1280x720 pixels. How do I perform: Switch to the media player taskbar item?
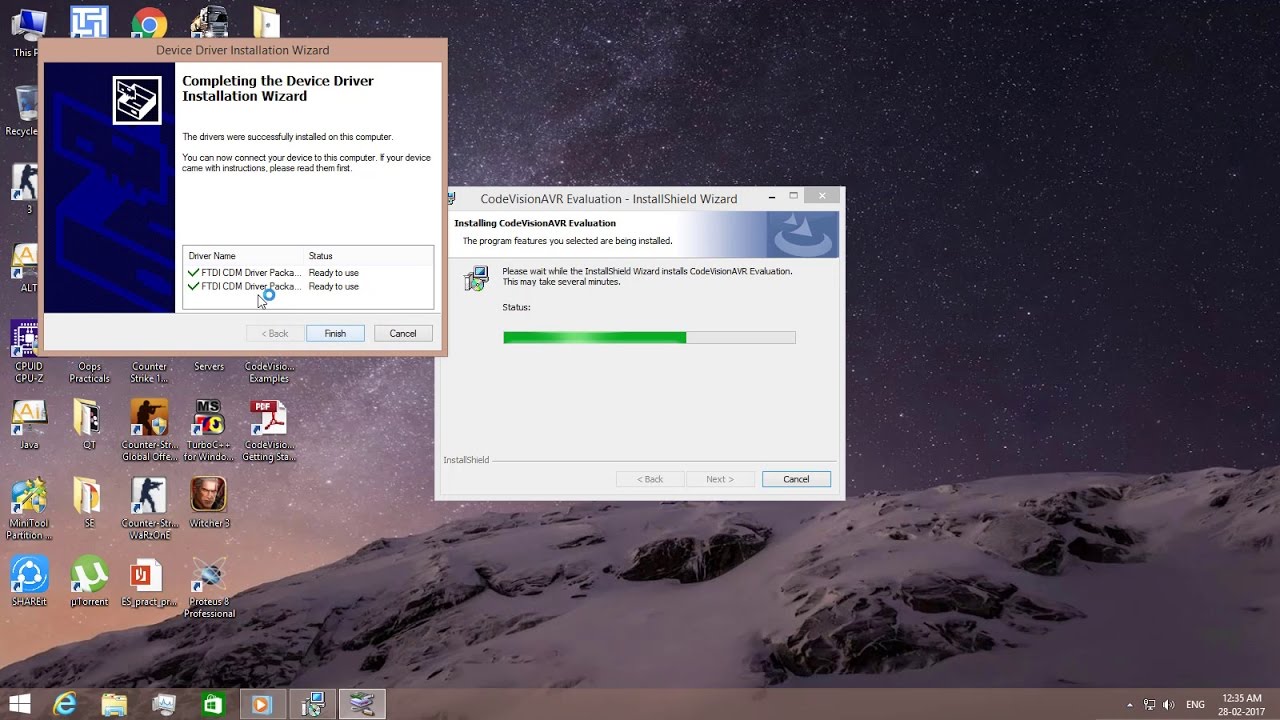(262, 704)
